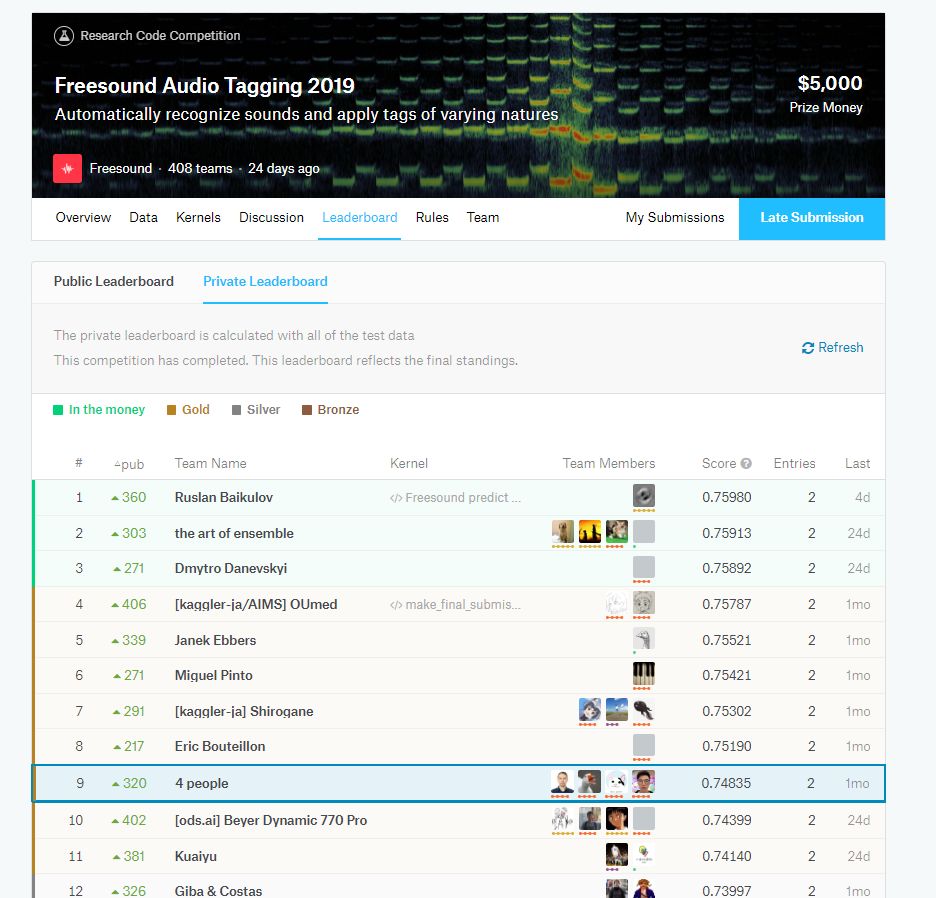The image size is (936, 898).
Task: Click the Kuaiyu team name
Action: pos(196,856)
